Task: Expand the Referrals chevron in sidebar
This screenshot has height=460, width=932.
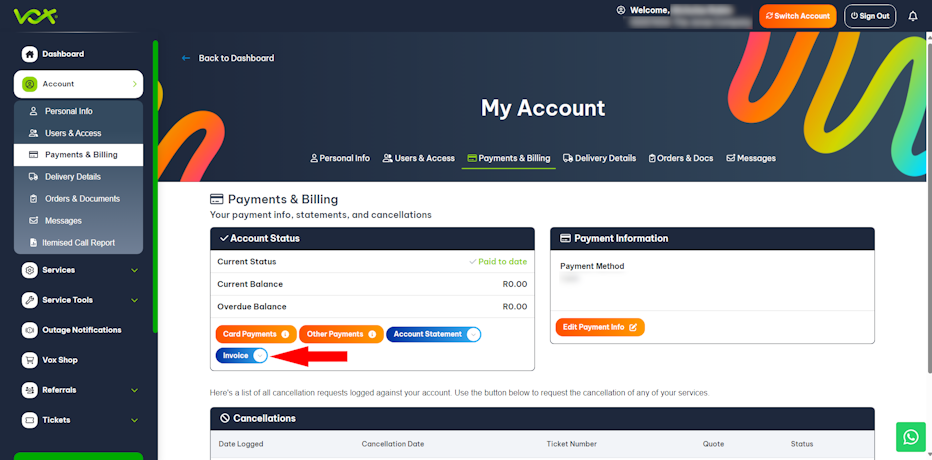Action: (134, 390)
